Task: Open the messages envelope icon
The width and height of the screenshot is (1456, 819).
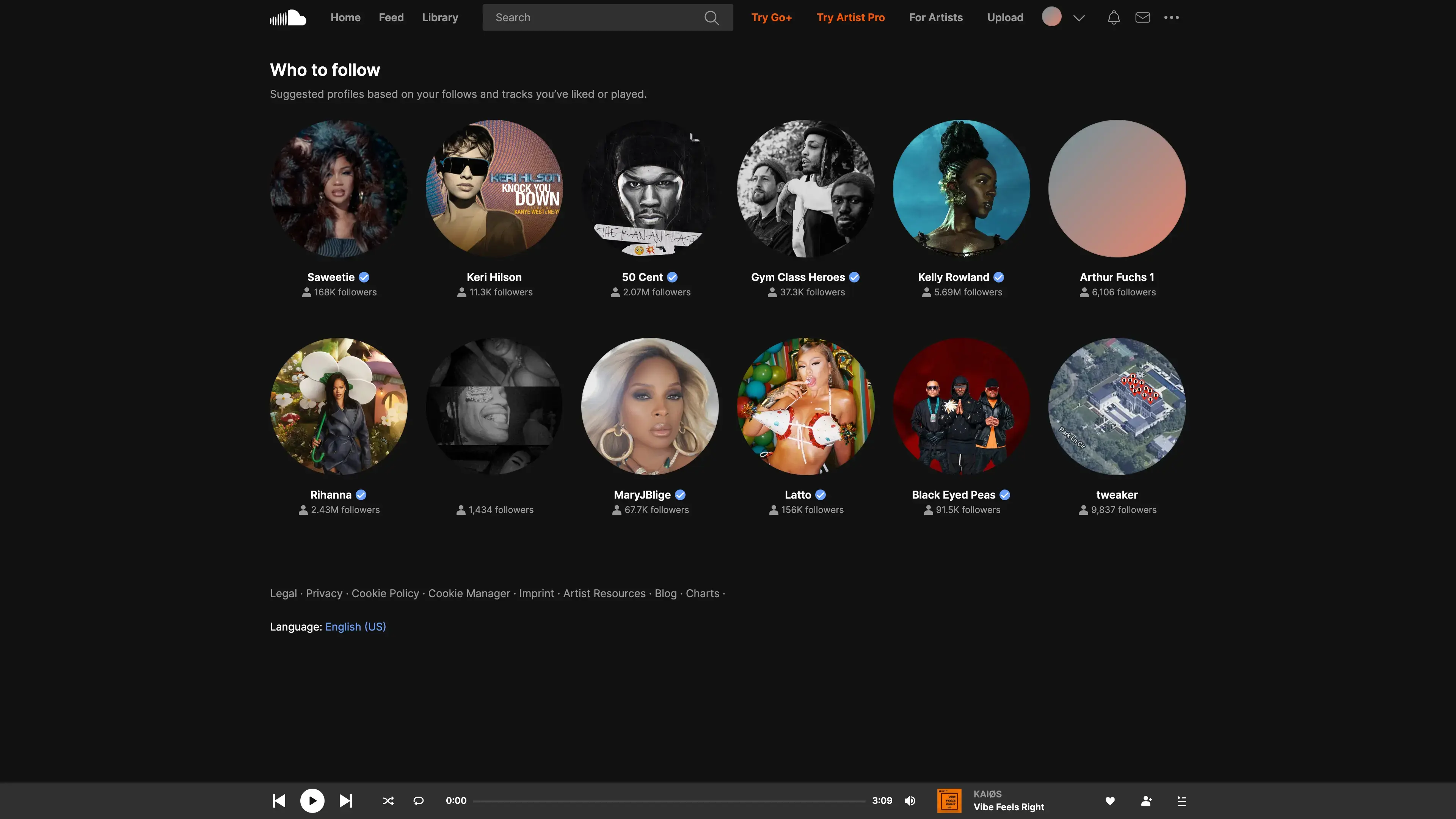Action: [x=1142, y=17]
